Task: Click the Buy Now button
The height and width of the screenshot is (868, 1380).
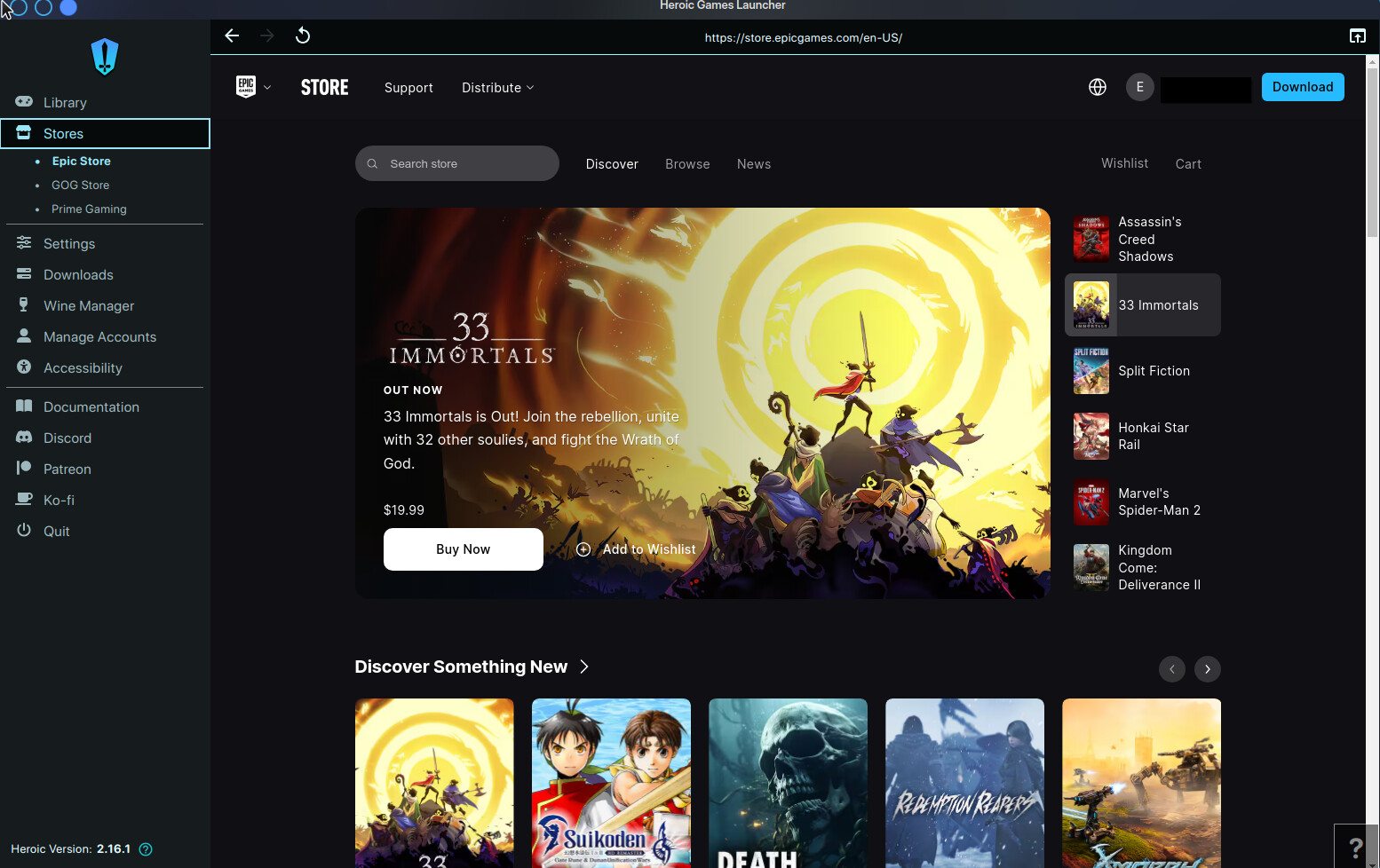Action: click(464, 549)
